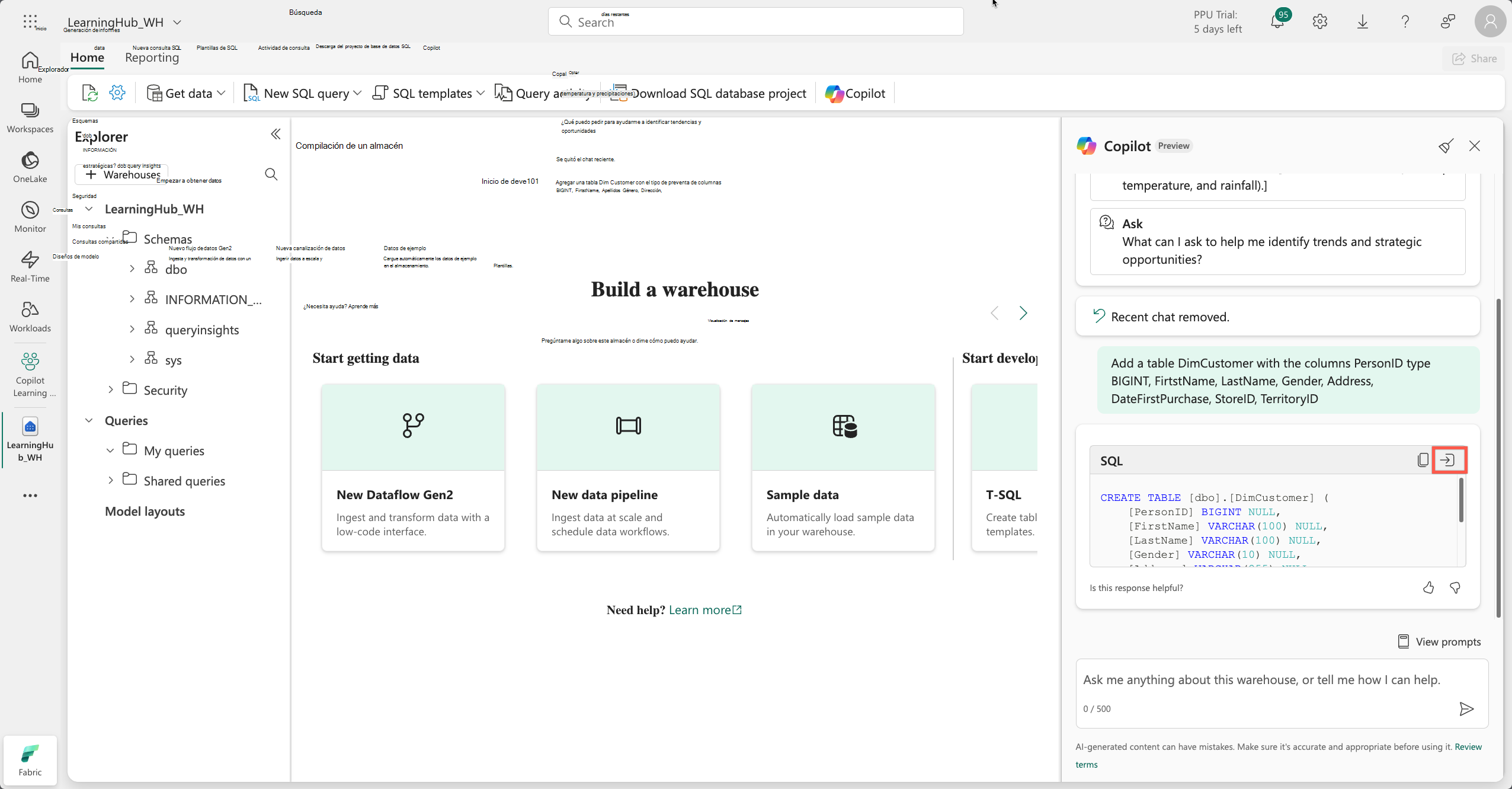Open Copilot from the ribbon

tap(855, 93)
